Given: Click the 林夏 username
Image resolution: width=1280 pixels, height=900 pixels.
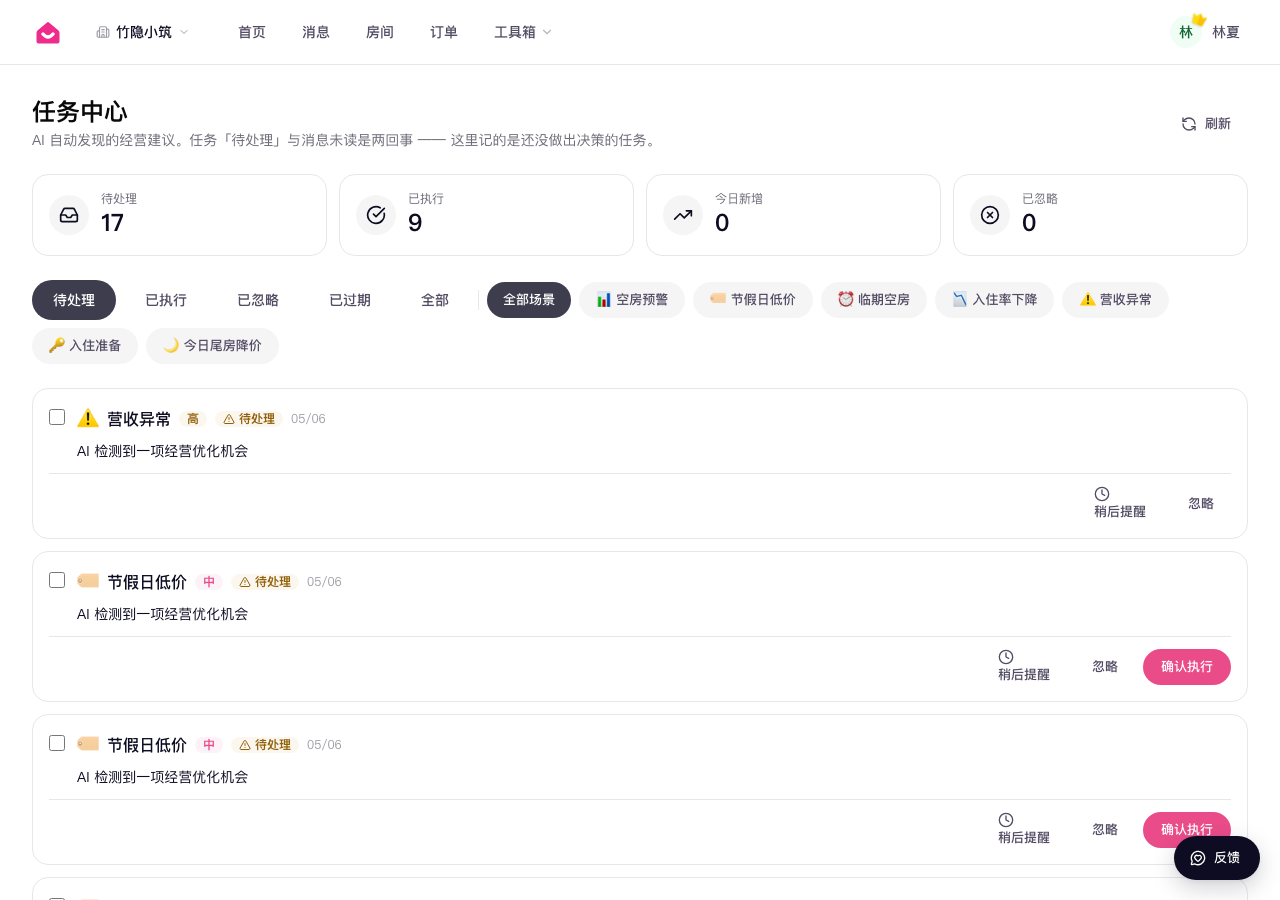Looking at the screenshot, I should [1226, 32].
